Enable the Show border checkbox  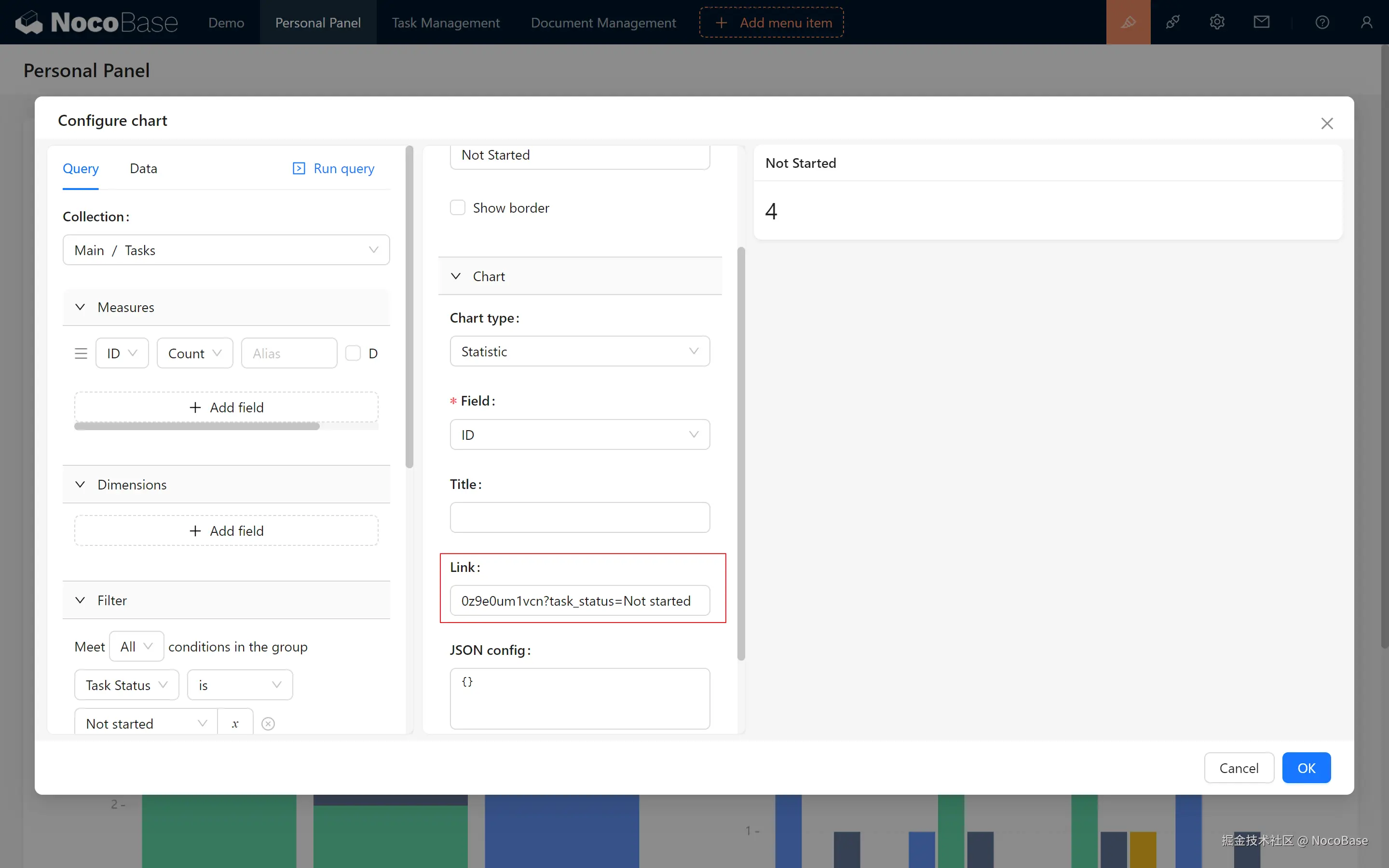tap(457, 208)
